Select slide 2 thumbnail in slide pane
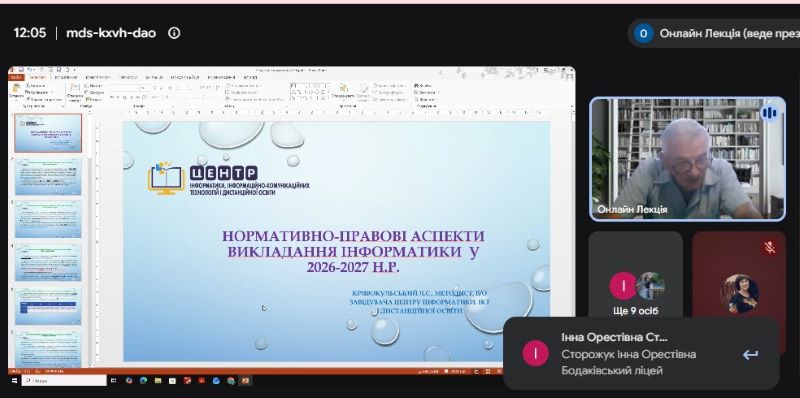Screen dimensions: 800x398 48,176
